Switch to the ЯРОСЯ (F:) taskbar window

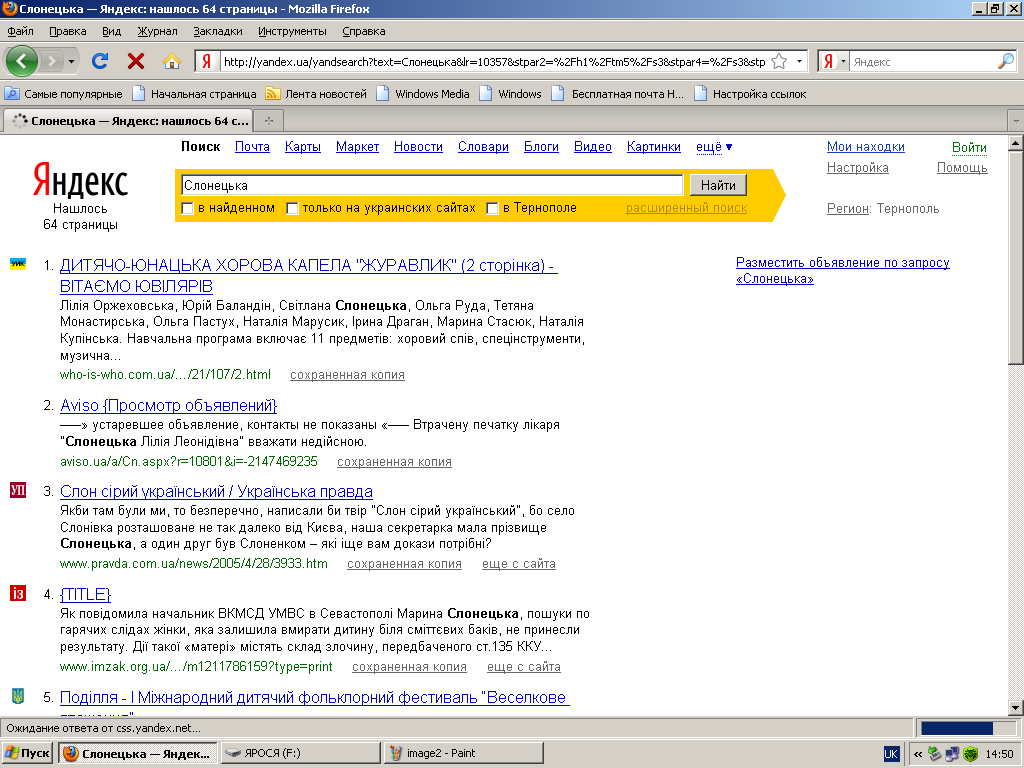pyautogui.click(x=300, y=754)
